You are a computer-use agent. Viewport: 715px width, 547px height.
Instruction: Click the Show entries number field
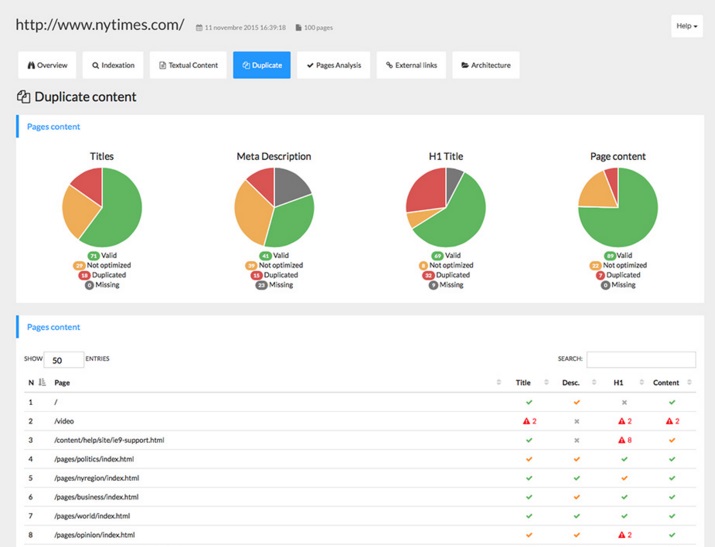pyautogui.click(x=63, y=359)
